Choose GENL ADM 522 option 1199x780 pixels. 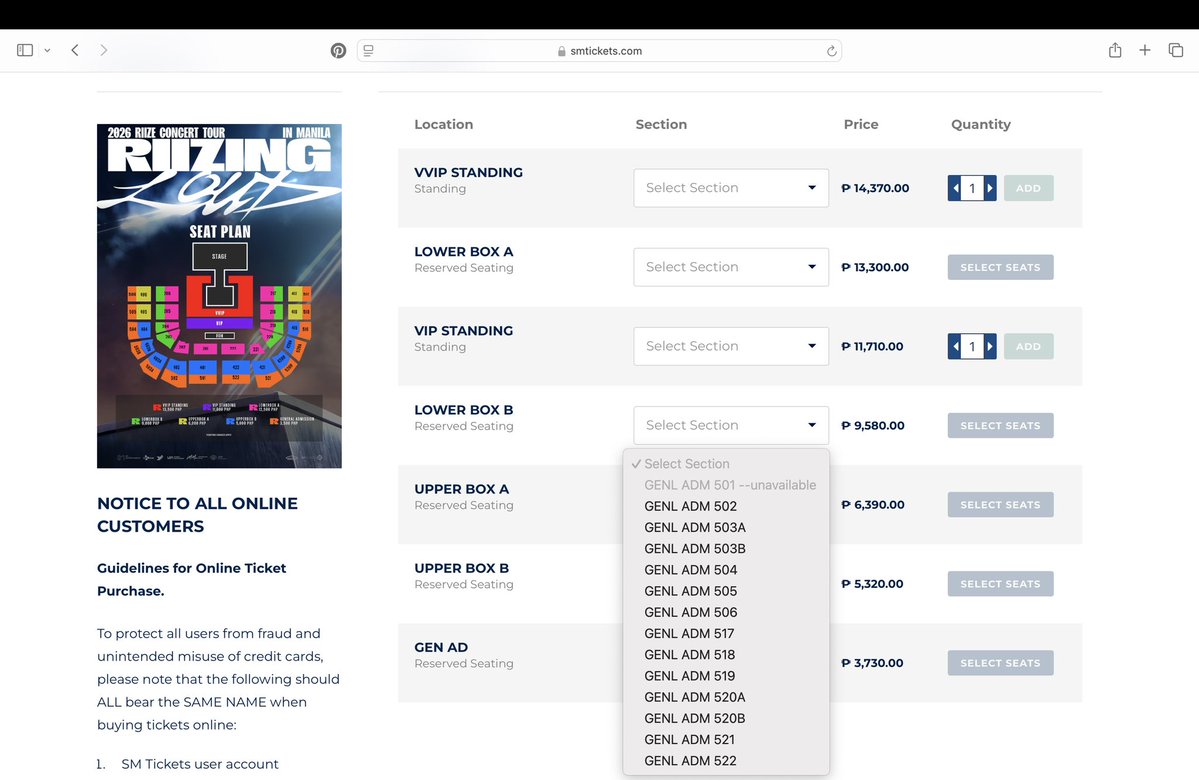point(726,761)
